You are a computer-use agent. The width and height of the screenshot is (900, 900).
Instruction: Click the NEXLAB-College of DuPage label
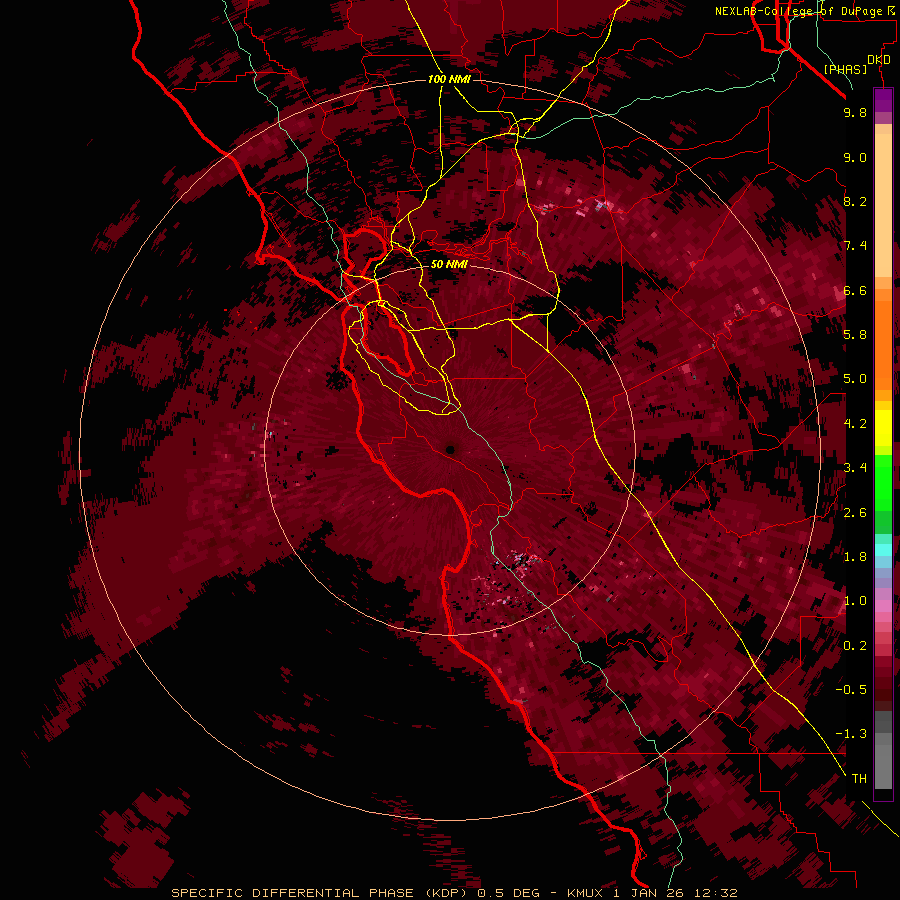[799, 11]
